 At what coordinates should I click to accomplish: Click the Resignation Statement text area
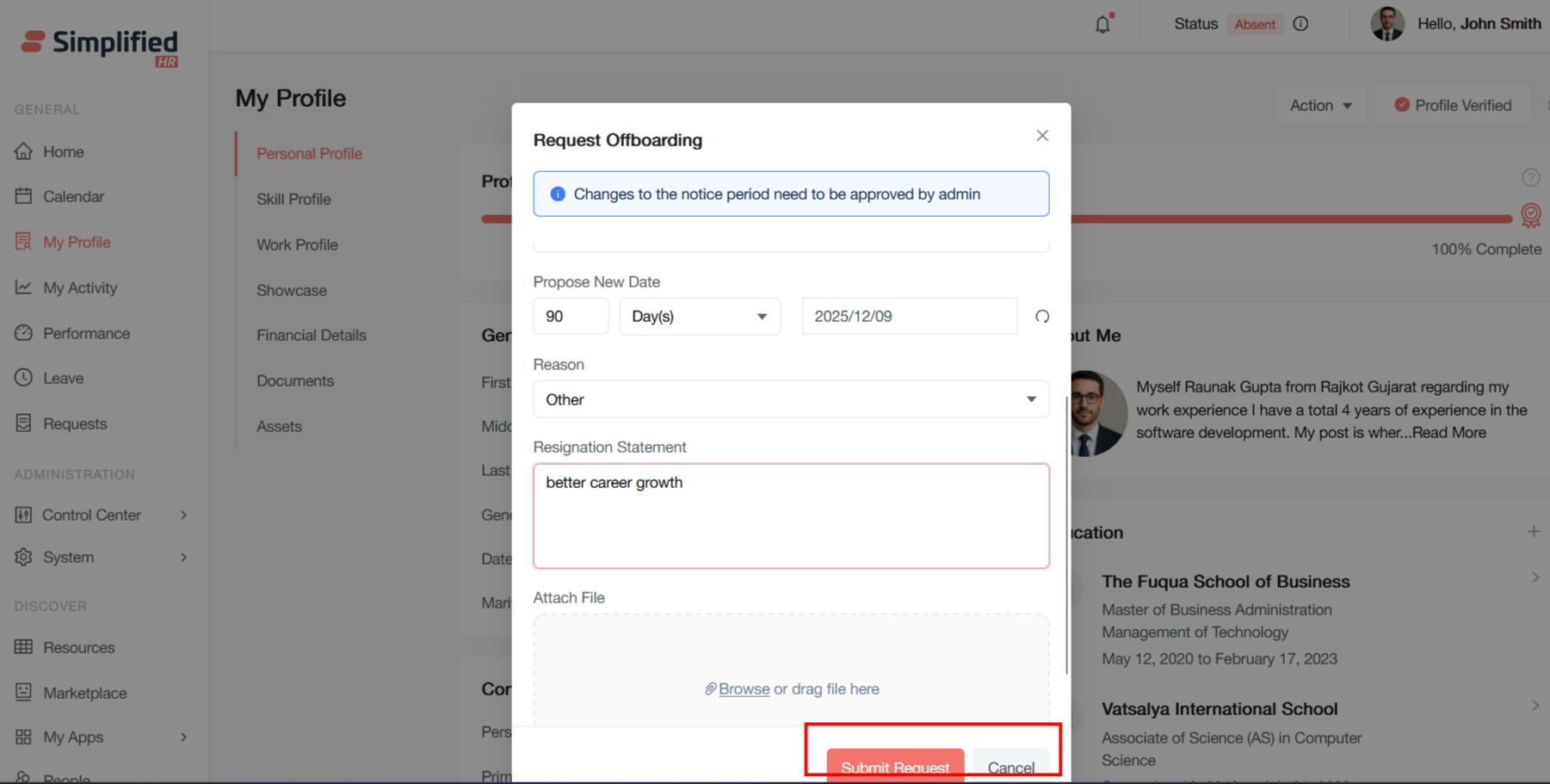790,516
